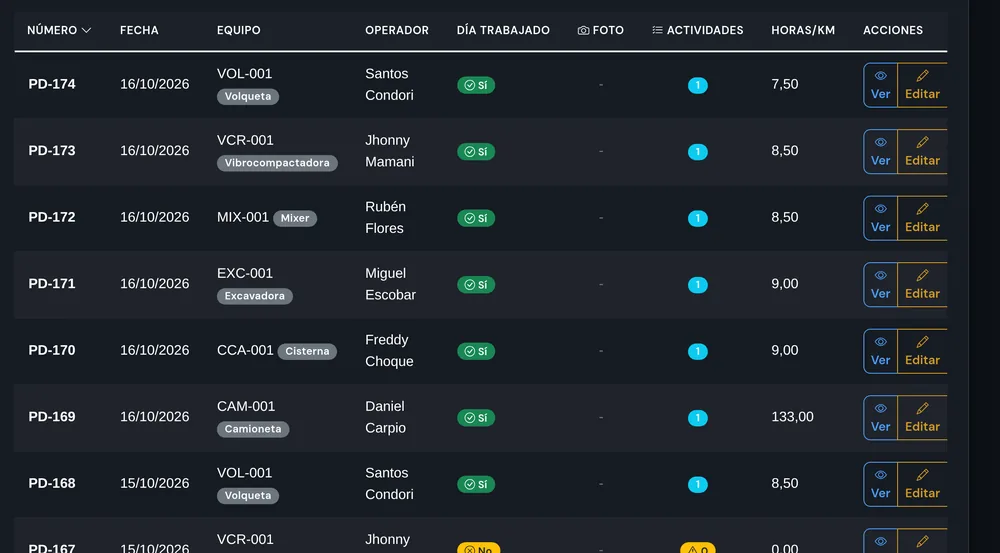The height and width of the screenshot is (553, 1000).
Task: Click operator Rubén Flores
Action: pyautogui.click(x=385, y=218)
